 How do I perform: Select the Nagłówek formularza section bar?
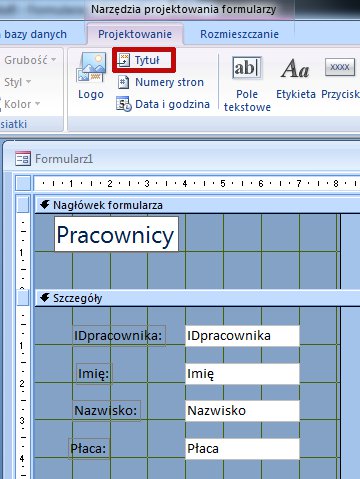197,205
